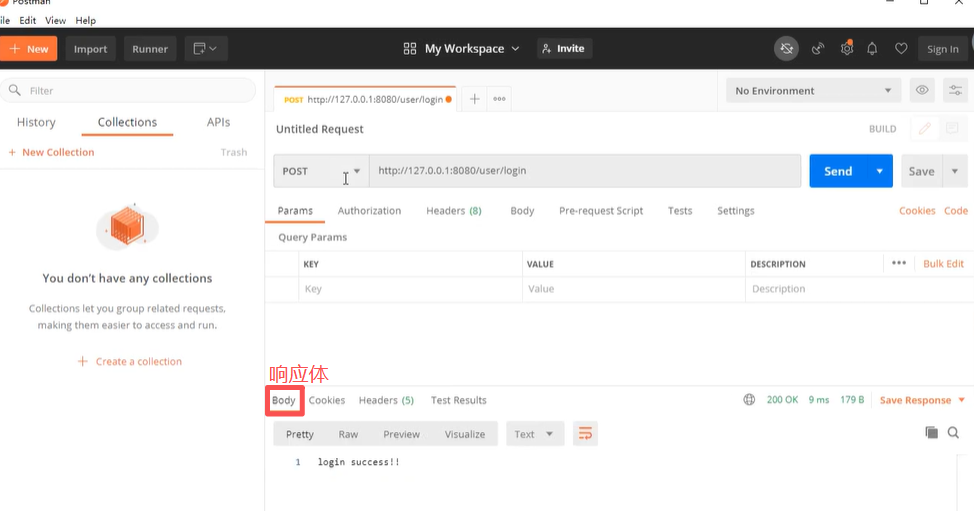
Task: Select the Test Results tab
Action: click(458, 400)
